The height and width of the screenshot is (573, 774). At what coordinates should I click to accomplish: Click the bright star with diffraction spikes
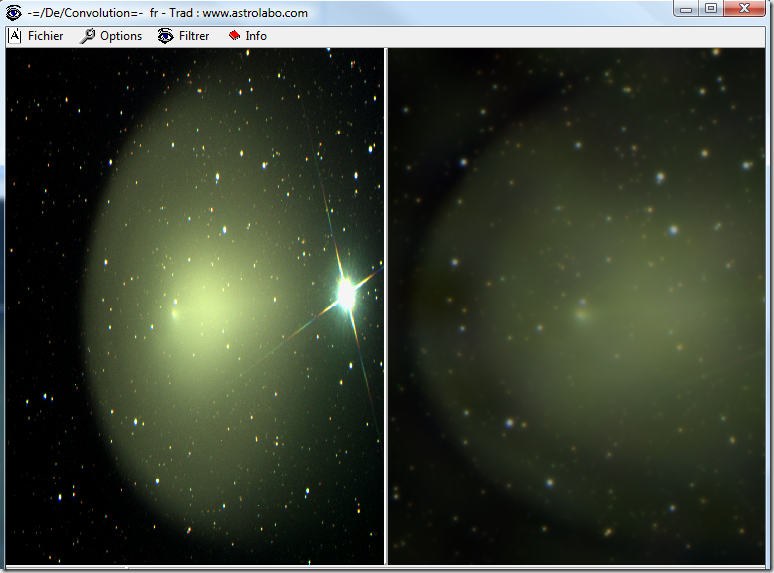346,293
